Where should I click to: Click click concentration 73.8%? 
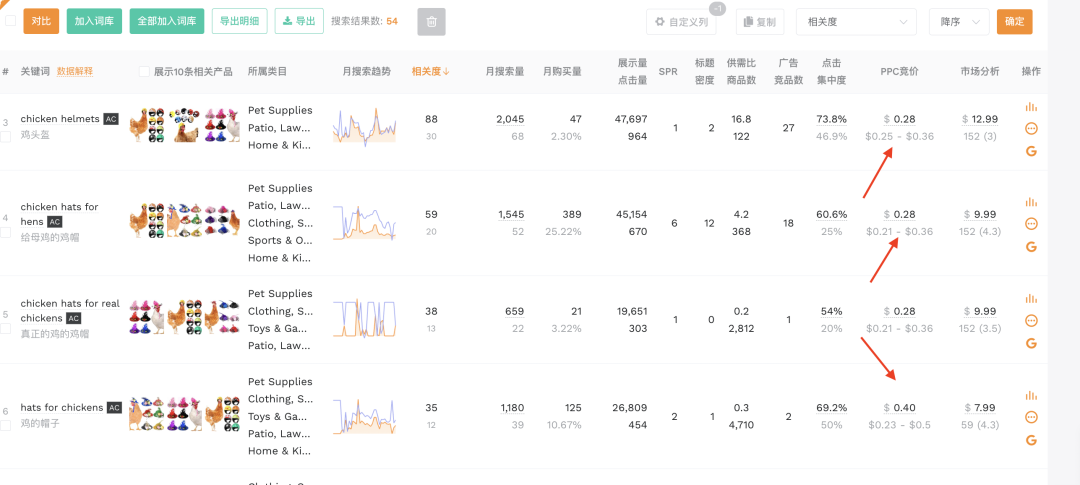pos(831,119)
